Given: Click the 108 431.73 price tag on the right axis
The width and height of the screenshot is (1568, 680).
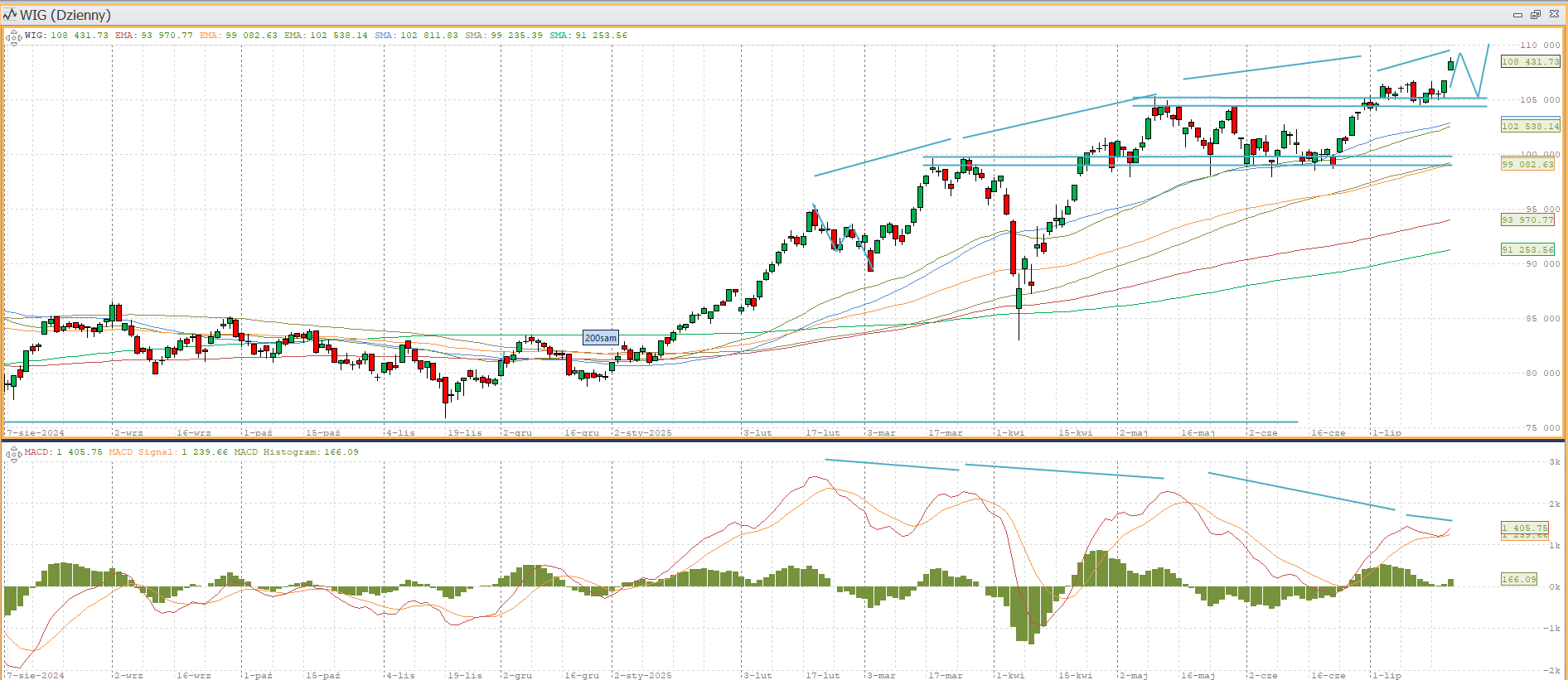Looking at the screenshot, I should pos(1530,61).
